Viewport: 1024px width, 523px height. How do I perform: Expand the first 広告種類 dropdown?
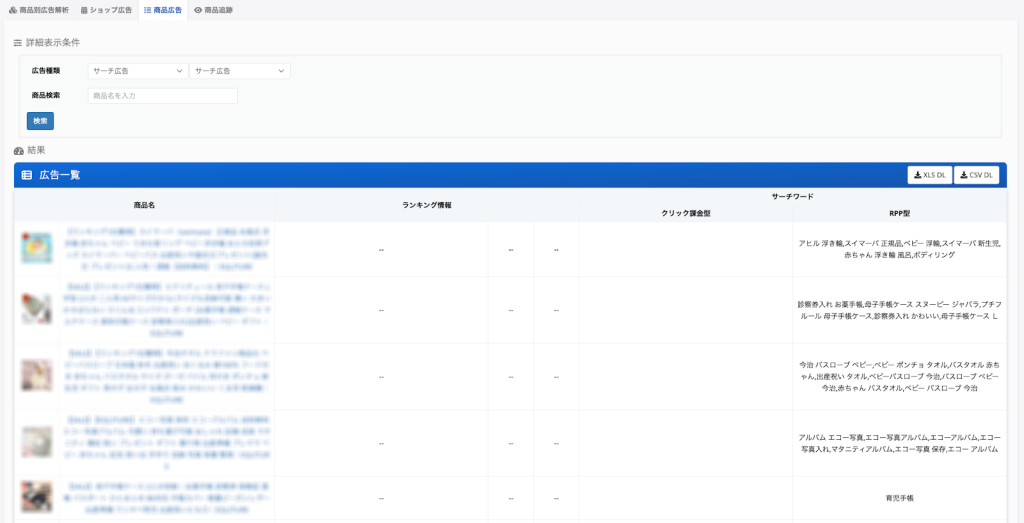point(137,71)
